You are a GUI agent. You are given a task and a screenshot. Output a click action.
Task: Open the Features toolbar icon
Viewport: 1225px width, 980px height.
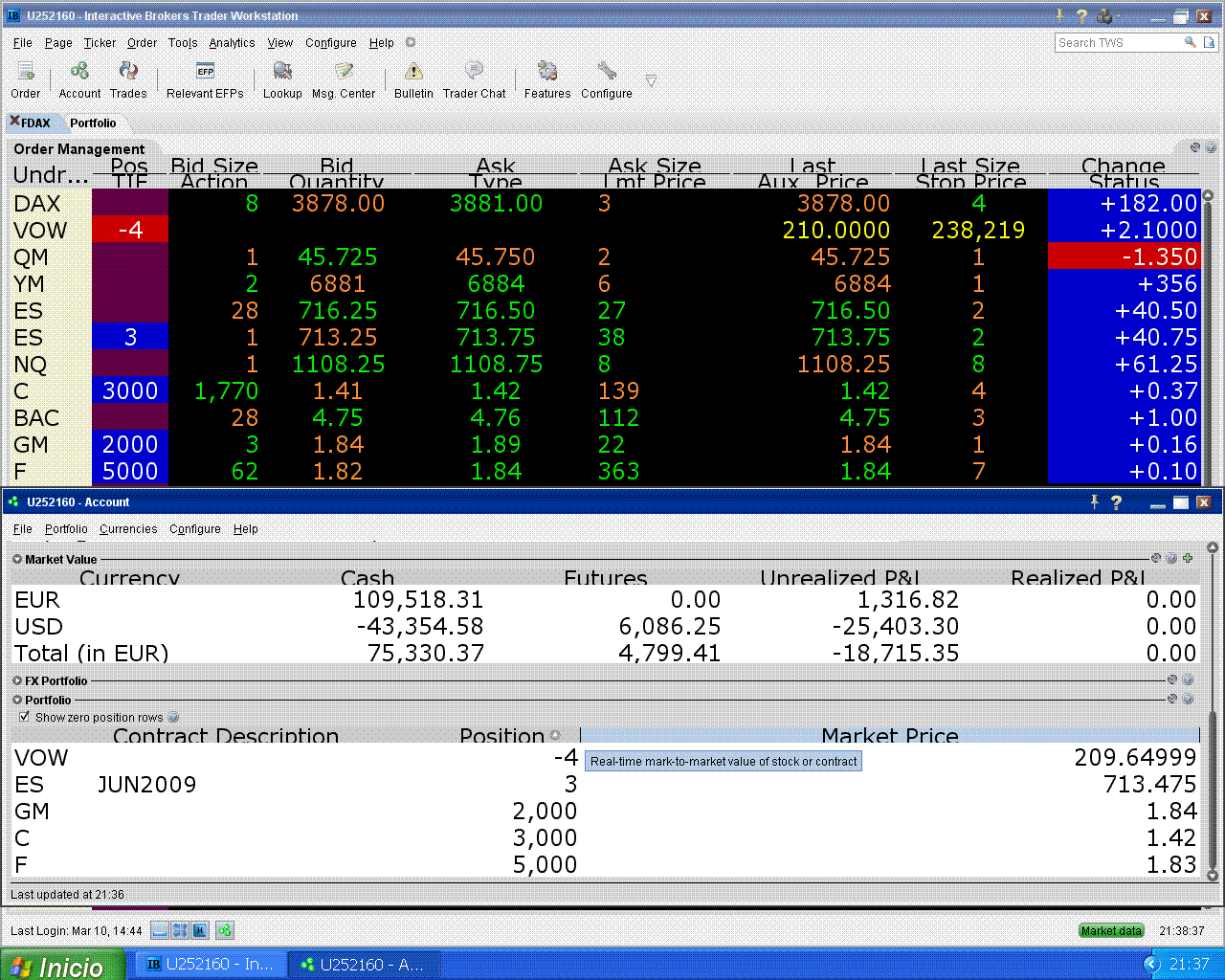point(547,79)
